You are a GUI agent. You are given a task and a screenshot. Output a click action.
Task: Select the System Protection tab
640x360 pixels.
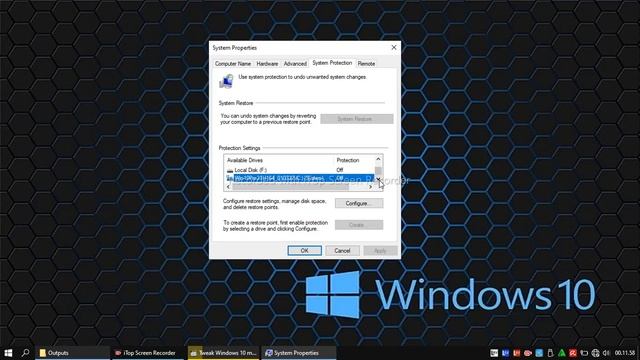pos(332,63)
